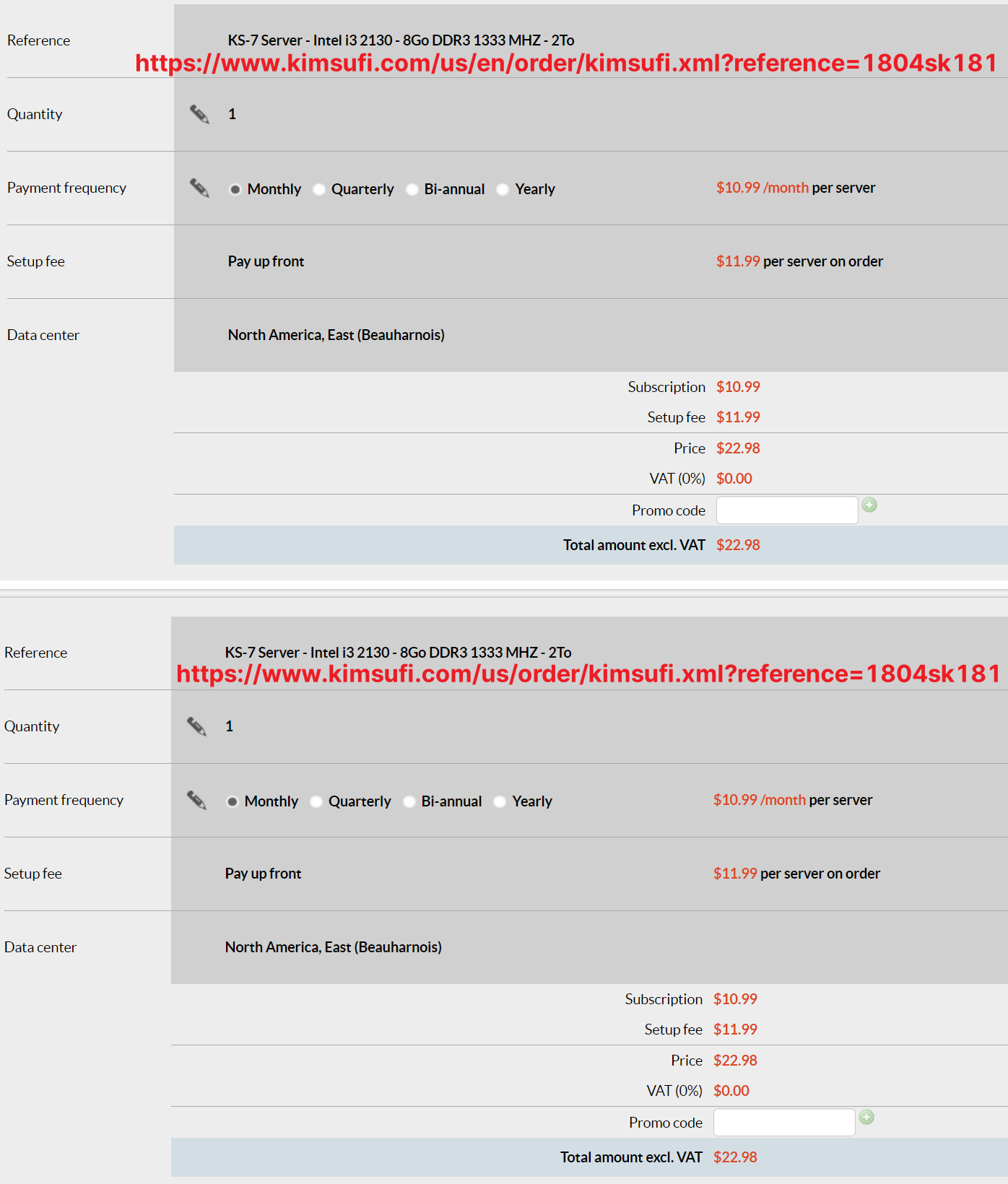
Task: Focus the Promo code field in bottom form
Action: pos(783,1123)
